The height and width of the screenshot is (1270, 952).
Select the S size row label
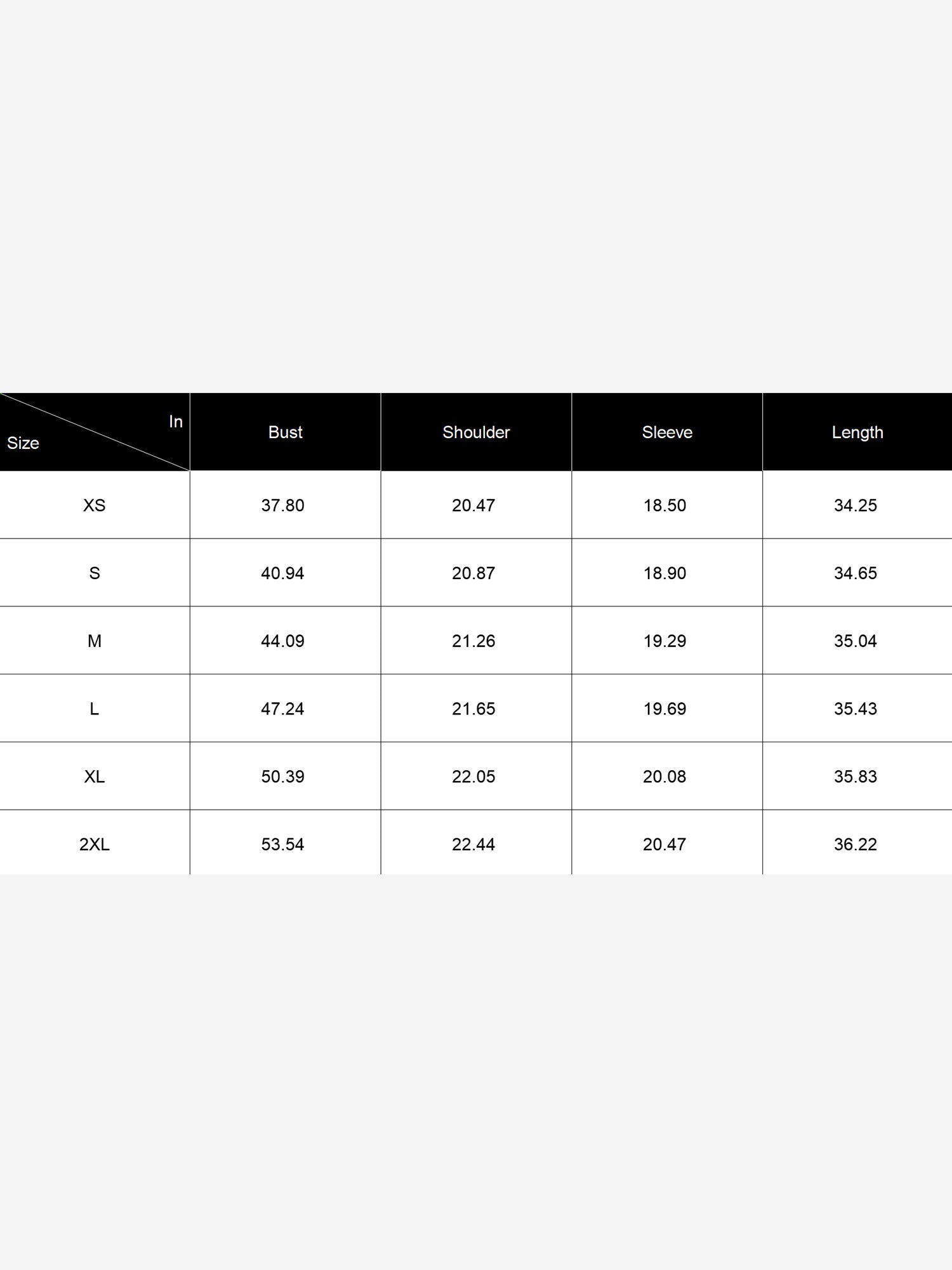coord(95,573)
